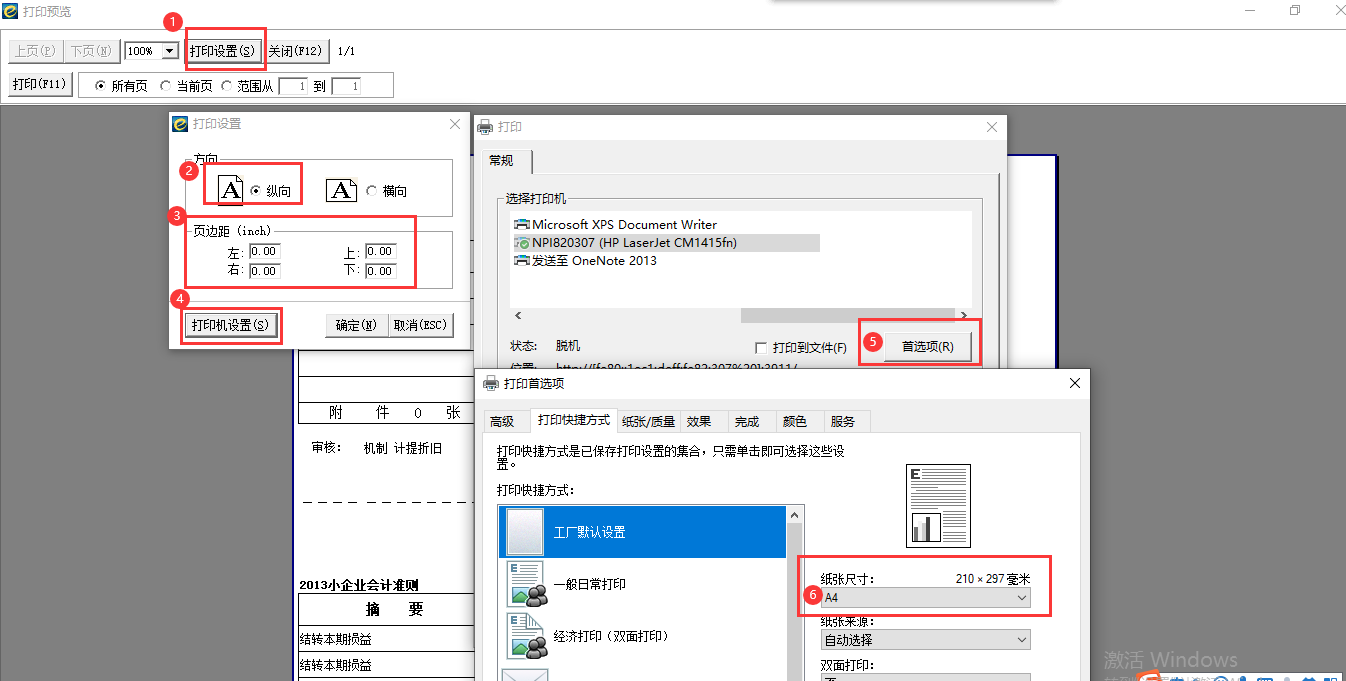Open 打印机设置(S) in 打印设置 dialog
Image resolution: width=1346 pixels, height=681 pixels.
230,325
